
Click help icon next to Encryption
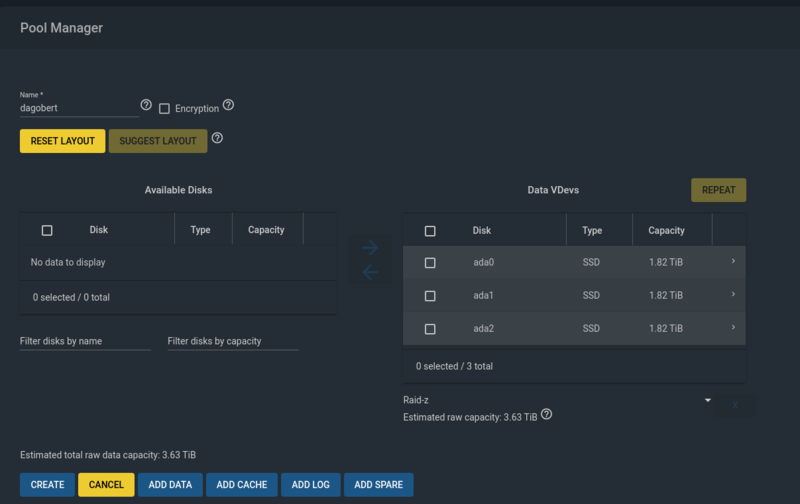(x=228, y=105)
